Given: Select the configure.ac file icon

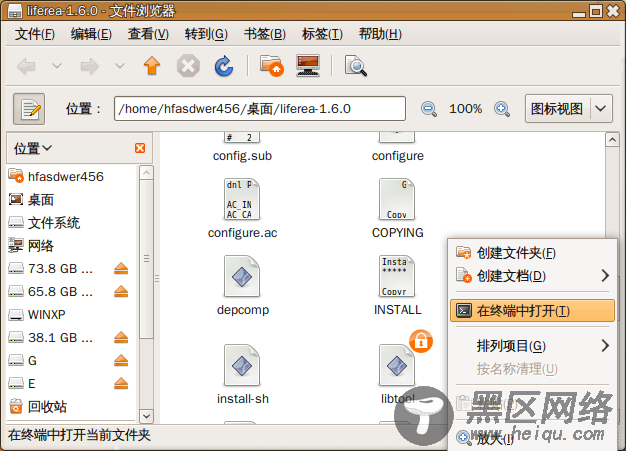Looking at the screenshot, I should pyautogui.click(x=242, y=199).
